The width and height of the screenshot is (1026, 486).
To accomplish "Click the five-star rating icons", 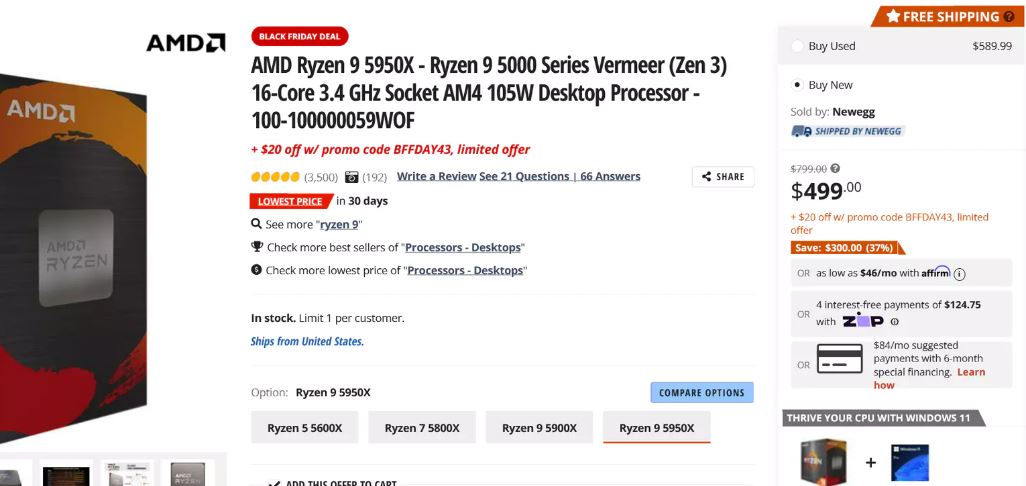I will pyautogui.click(x=275, y=177).
